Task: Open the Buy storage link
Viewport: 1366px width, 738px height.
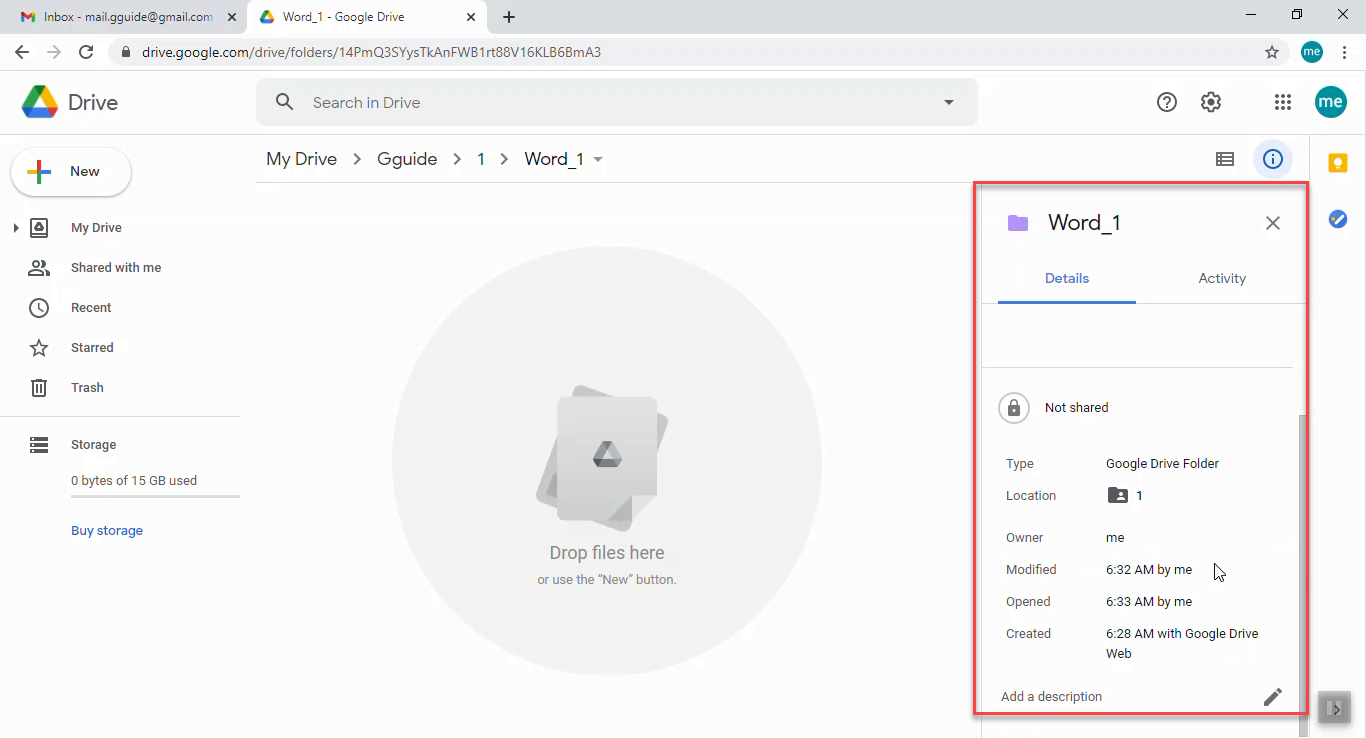Action: click(107, 530)
